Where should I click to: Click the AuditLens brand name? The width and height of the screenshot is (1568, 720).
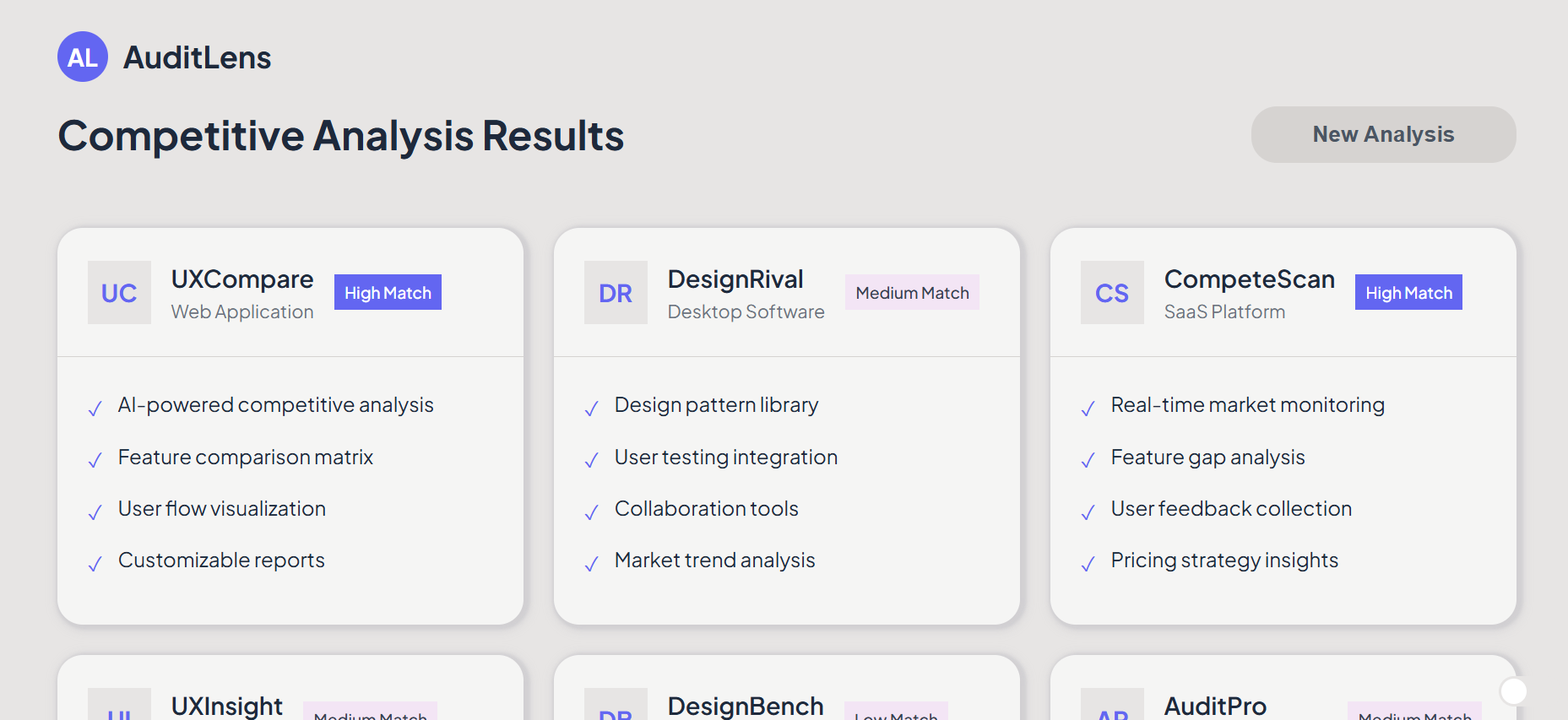(197, 57)
